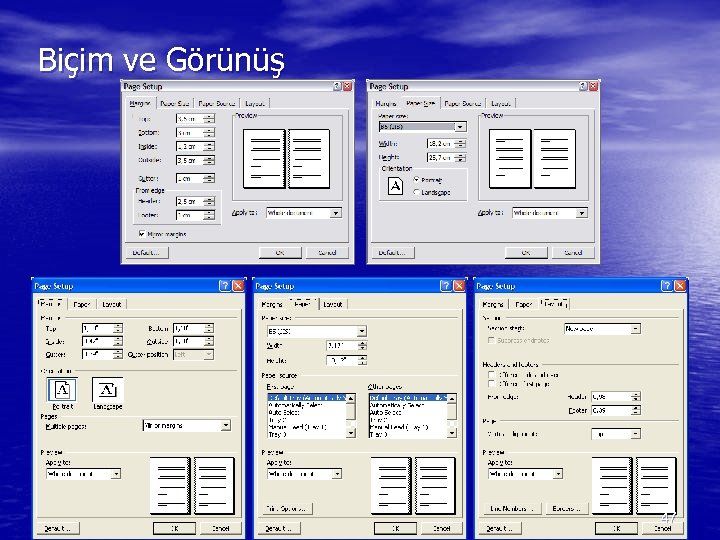Click the Other pages list's scroll-up arrow
The height and width of the screenshot is (540, 720).
coord(452,399)
